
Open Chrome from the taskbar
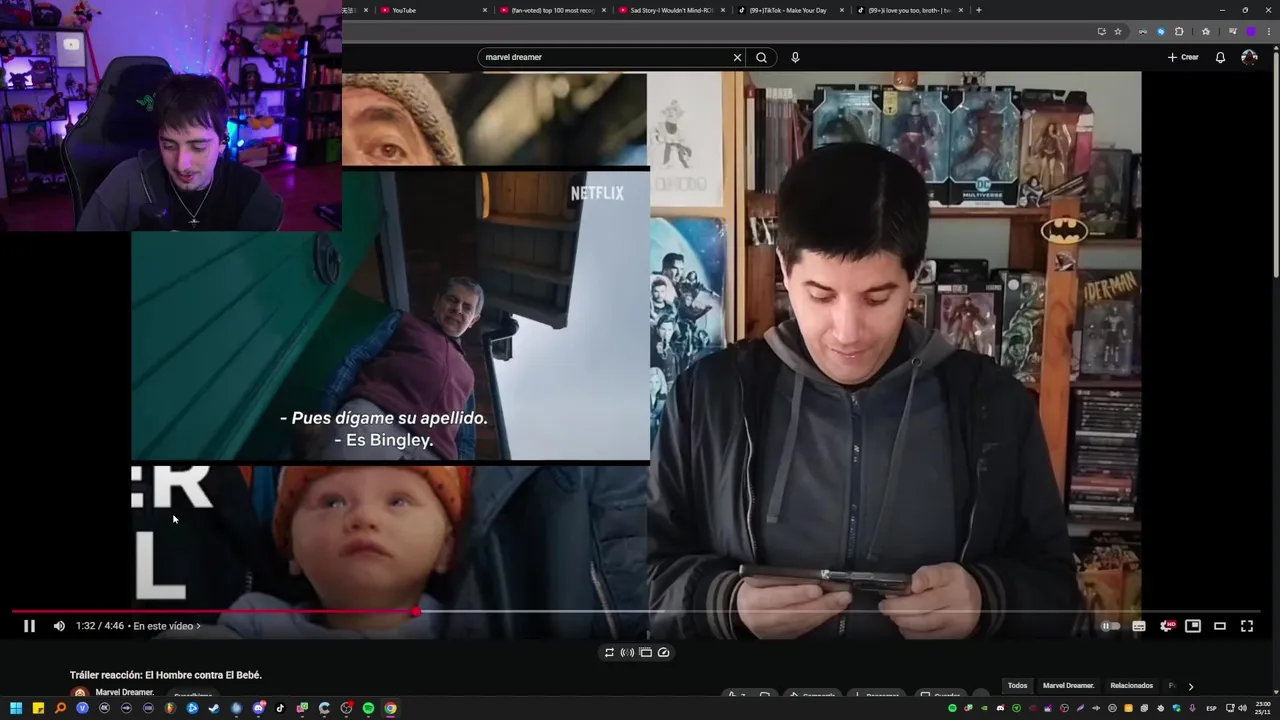390,708
